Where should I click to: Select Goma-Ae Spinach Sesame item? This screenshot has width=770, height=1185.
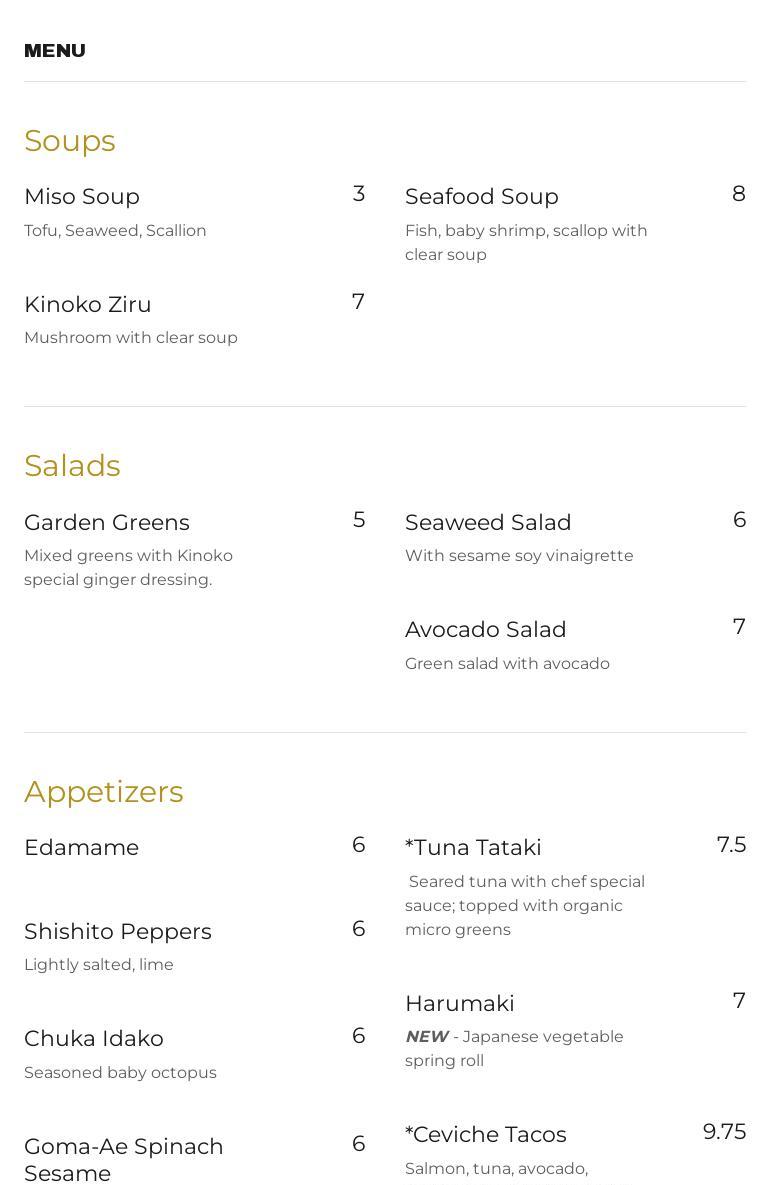coord(124,1159)
